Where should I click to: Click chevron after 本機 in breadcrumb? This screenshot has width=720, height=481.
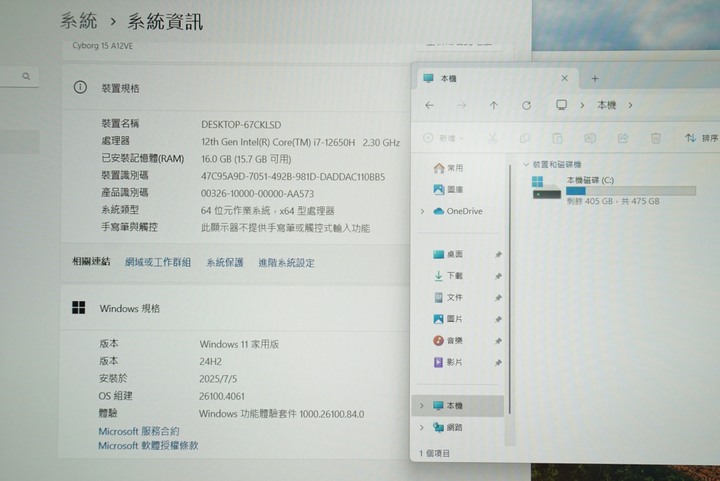click(x=630, y=105)
